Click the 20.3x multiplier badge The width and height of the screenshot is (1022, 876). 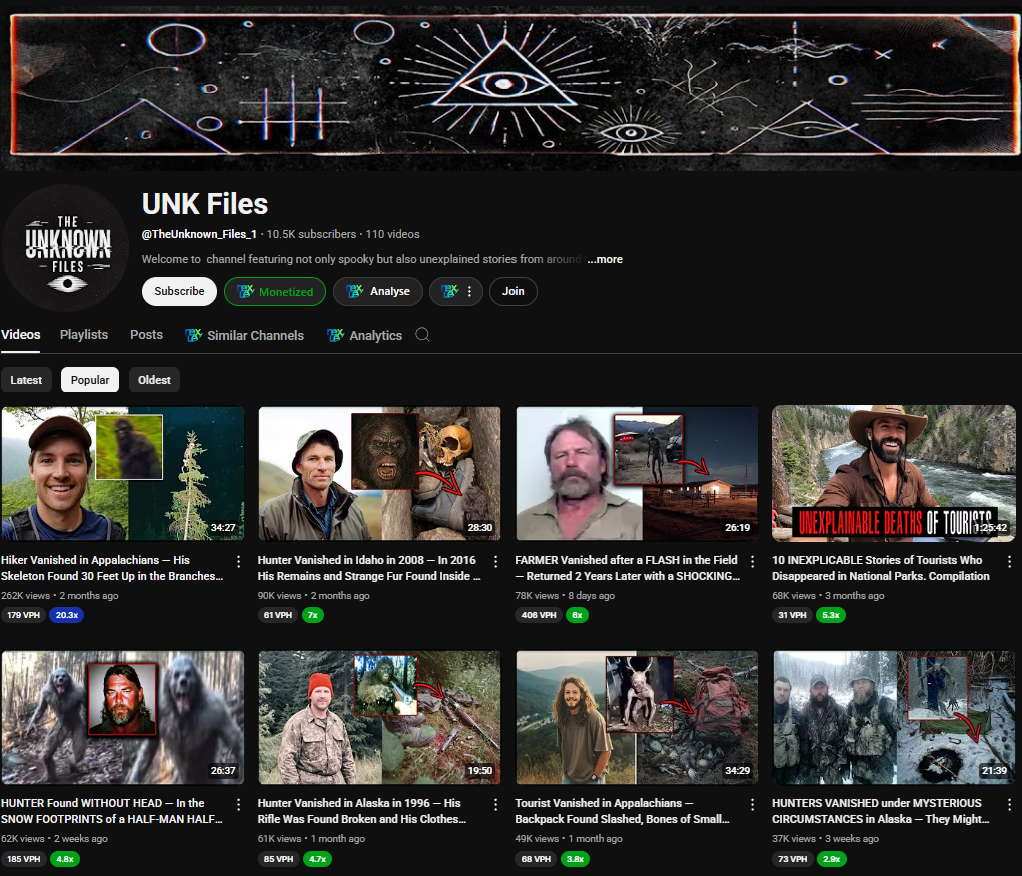(x=69, y=615)
